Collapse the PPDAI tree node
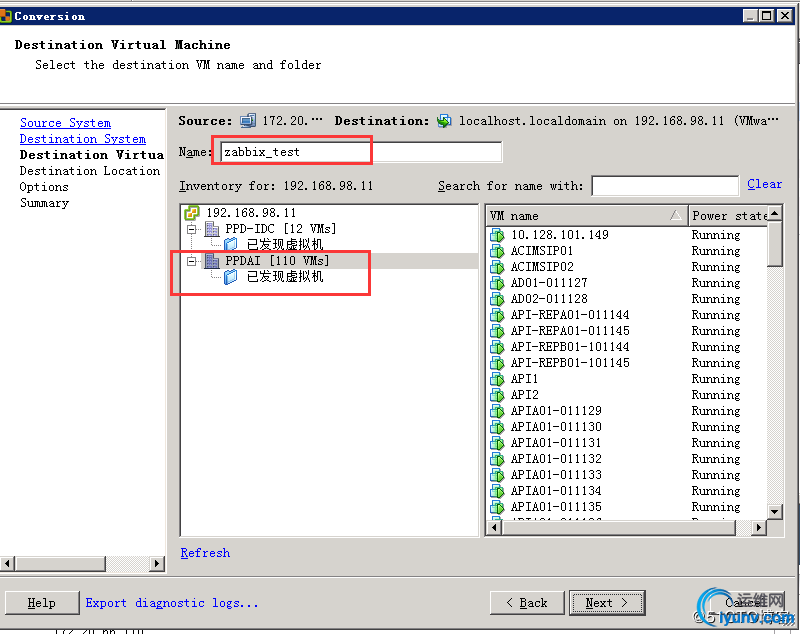Viewport: 800px width, 634px height. 192,261
